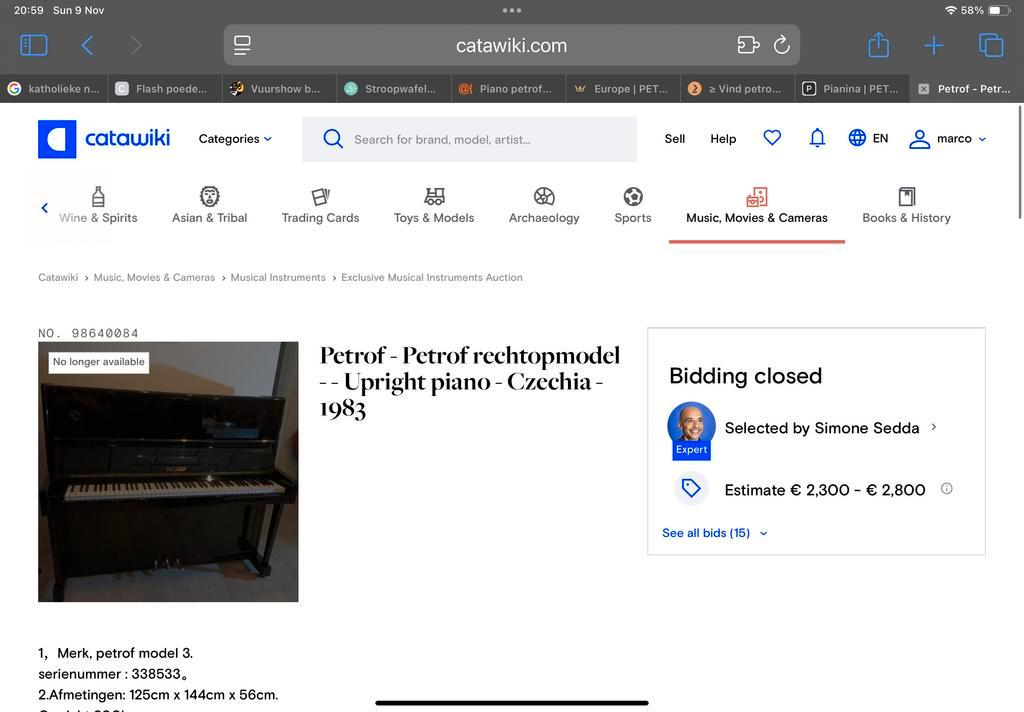Reload the page with the refresh icon
This screenshot has height=712, width=1024.
click(x=781, y=45)
